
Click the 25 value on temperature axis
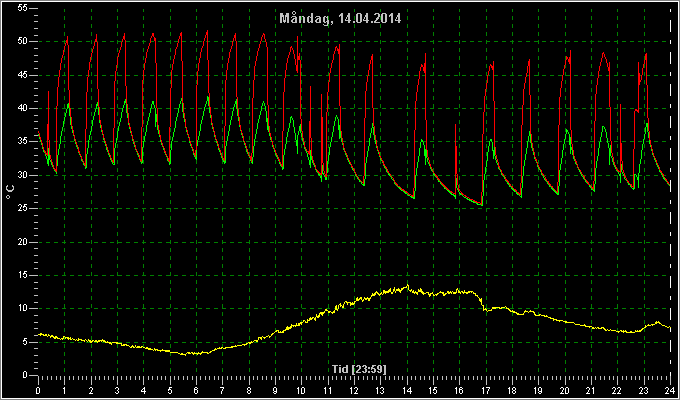[x=23, y=209]
